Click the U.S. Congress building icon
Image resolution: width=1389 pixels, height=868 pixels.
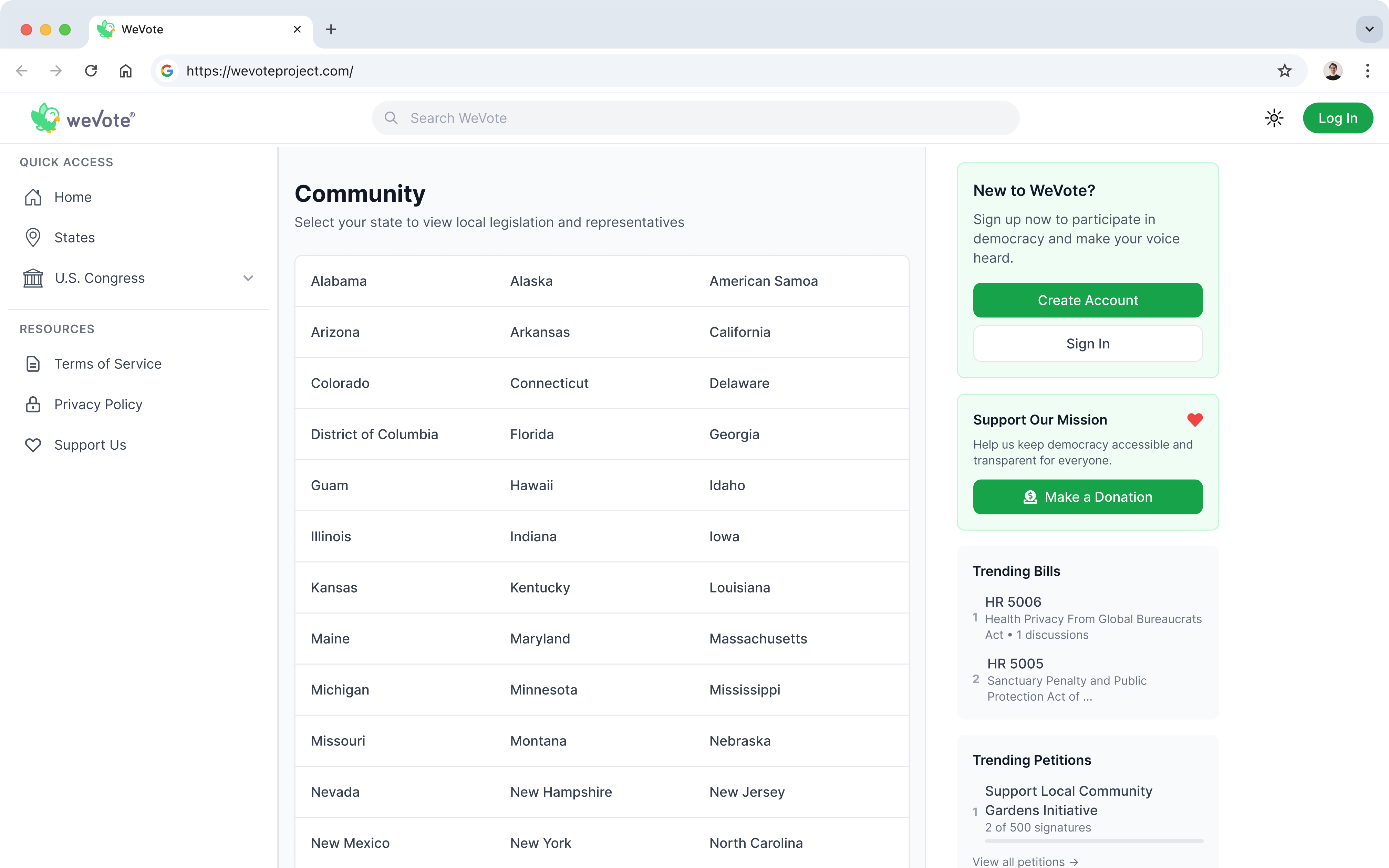pyautogui.click(x=33, y=279)
